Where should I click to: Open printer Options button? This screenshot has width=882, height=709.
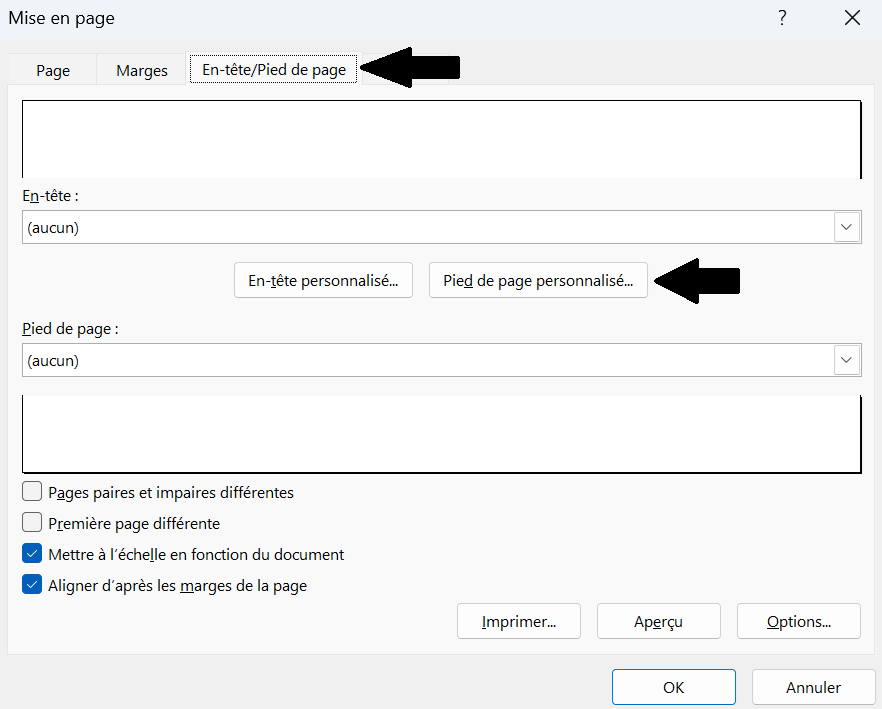(799, 621)
